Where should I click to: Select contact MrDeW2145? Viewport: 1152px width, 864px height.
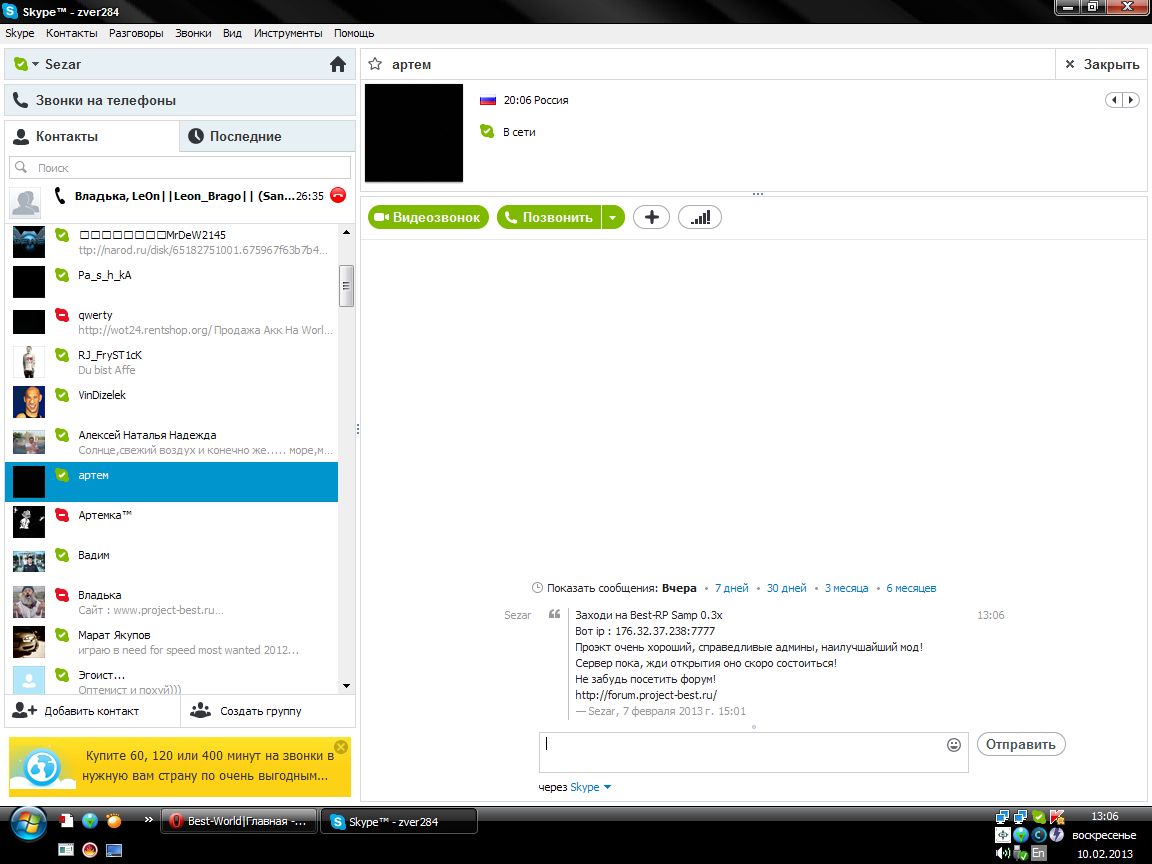pos(171,242)
